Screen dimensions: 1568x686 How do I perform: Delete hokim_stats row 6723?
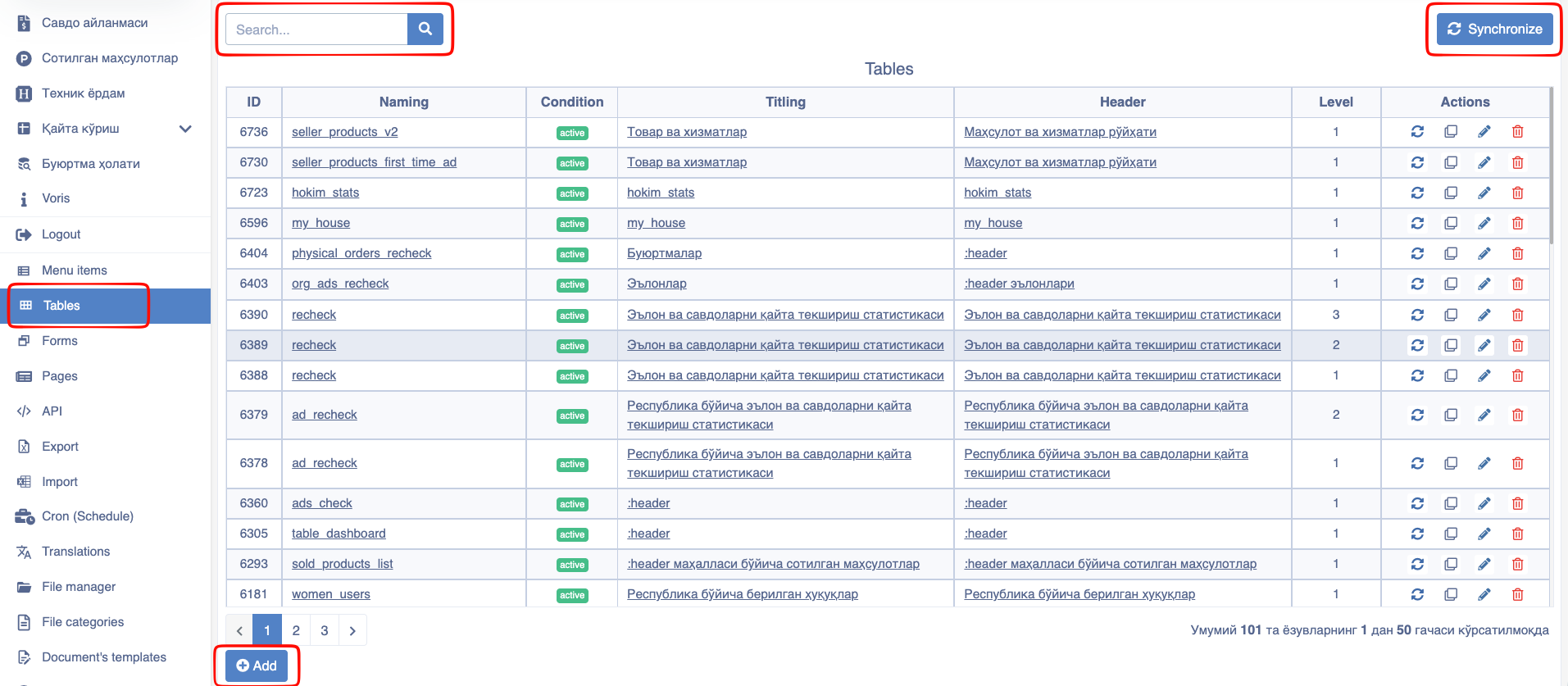(1517, 193)
